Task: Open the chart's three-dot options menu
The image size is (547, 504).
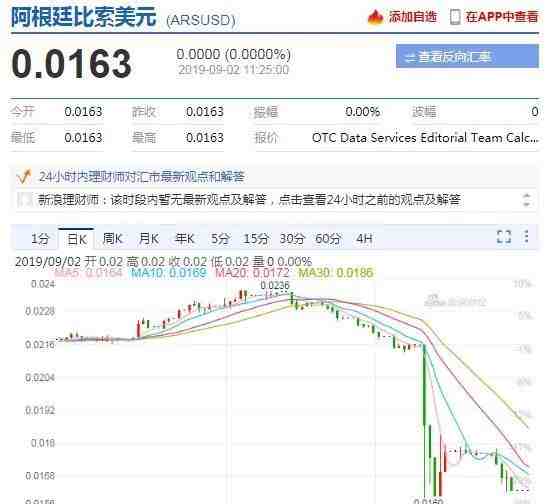Action: click(x=526, y=237)
